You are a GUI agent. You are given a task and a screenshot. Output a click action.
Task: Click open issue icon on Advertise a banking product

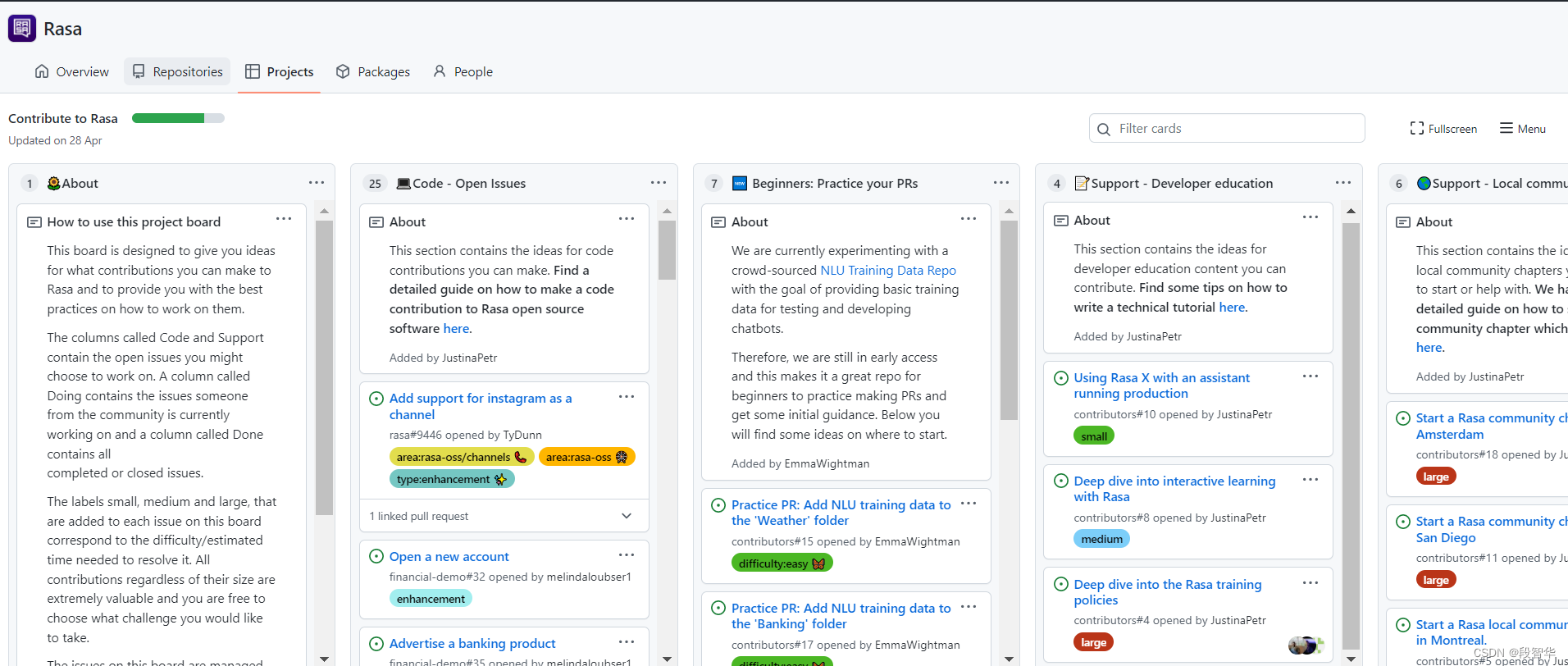[x=376, y=644]
